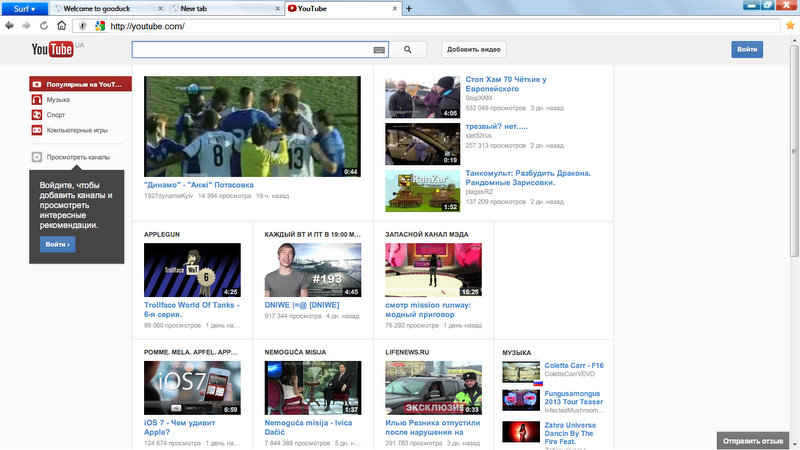
Task: Close the New tab tab
Action: pos(278,9)
